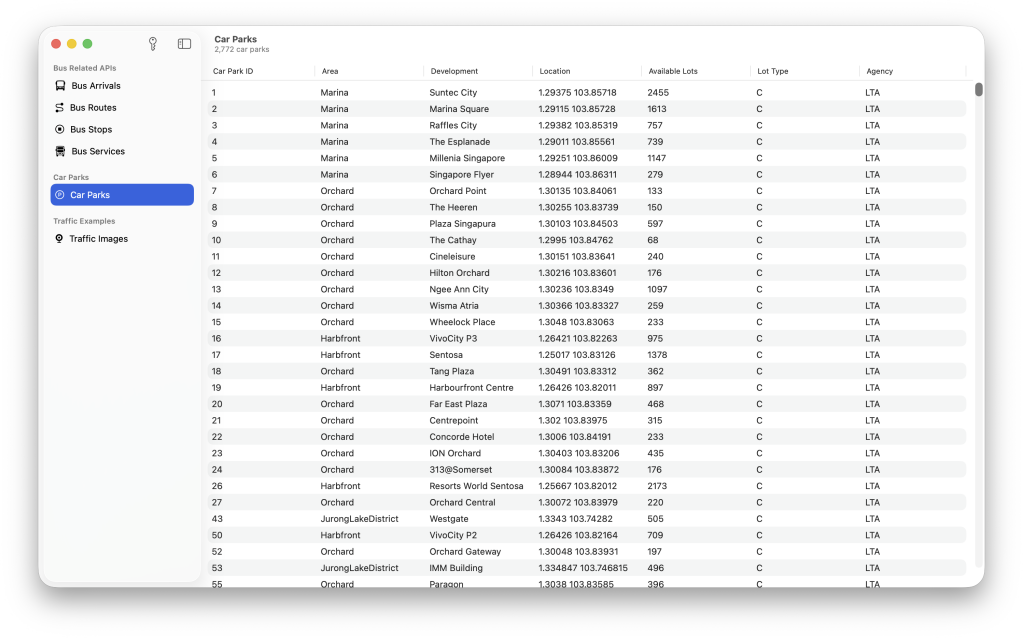Viewport: 1023px width, 638px height.
Task: Click the Centrepoint cell
Action: [453, 421]
